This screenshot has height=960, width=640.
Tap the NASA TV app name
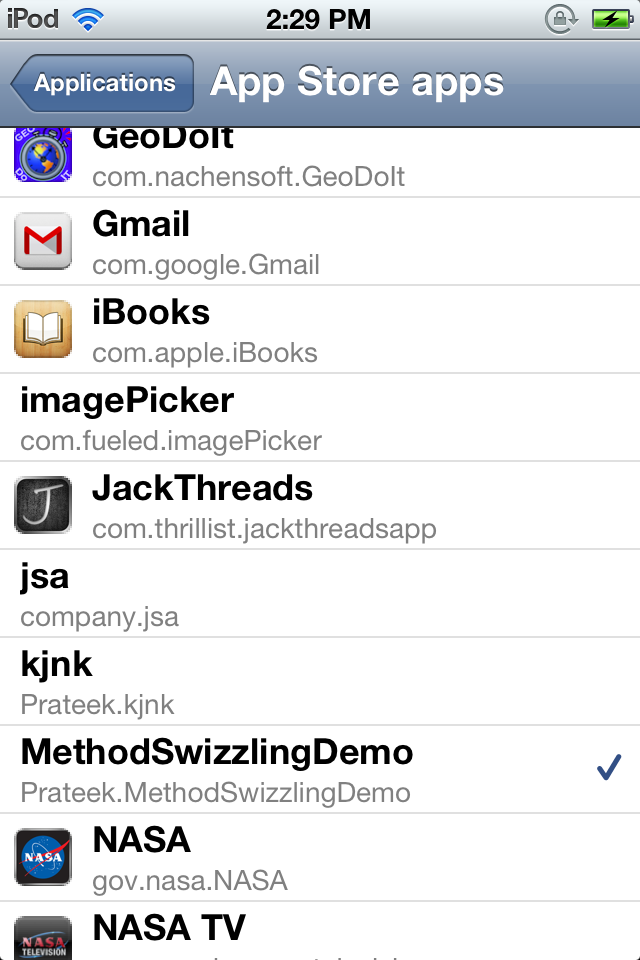(169, 928)
